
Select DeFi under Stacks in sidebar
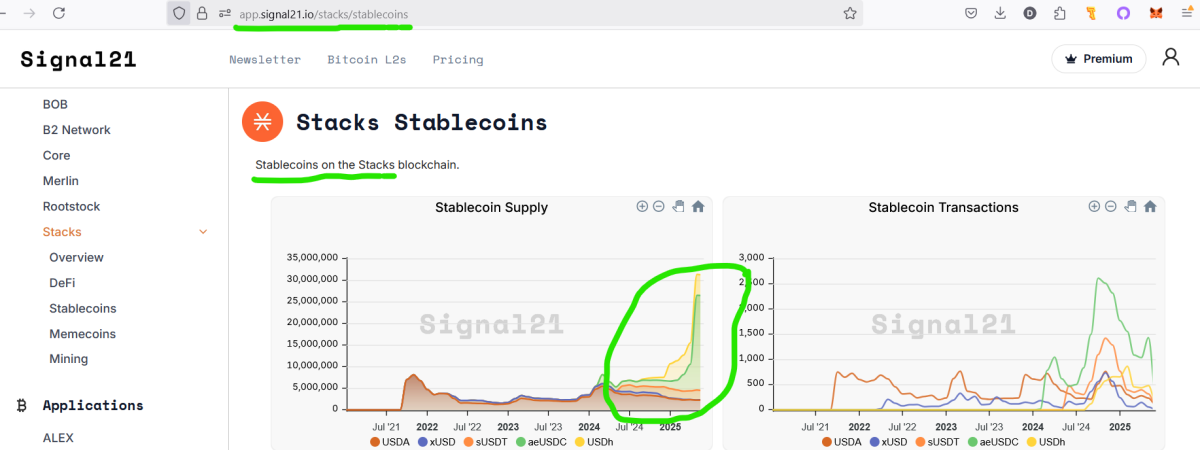pyautogui.click(x=62, y=283)
